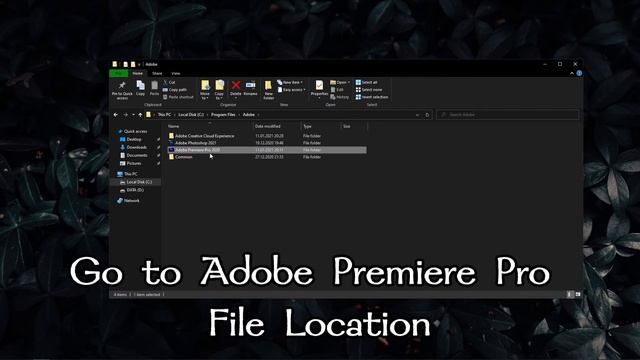The width and height of the screenshot is (640, 360).
Task: Choose Copy path in the ribbon
Action: 175,90
